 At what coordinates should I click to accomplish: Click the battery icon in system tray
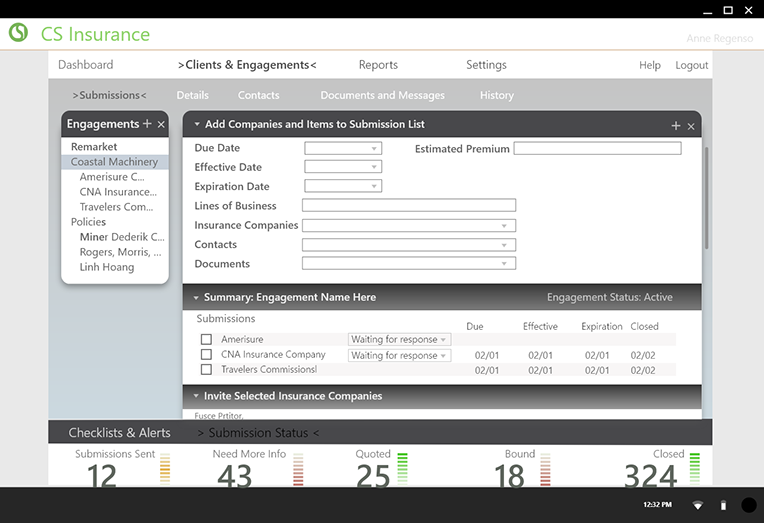(723, 505)
